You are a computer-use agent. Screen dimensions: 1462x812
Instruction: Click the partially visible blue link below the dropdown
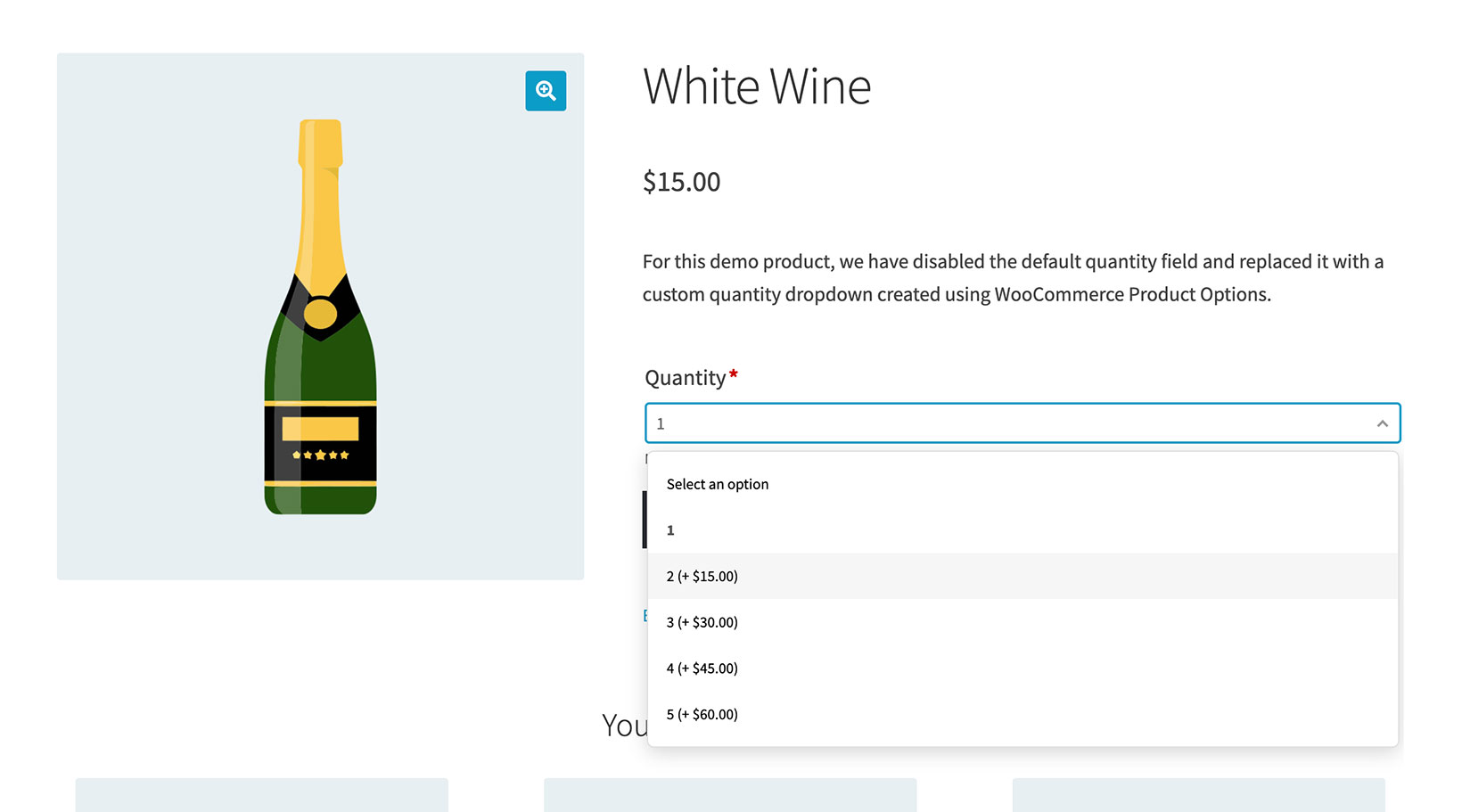tap(645, 615)
